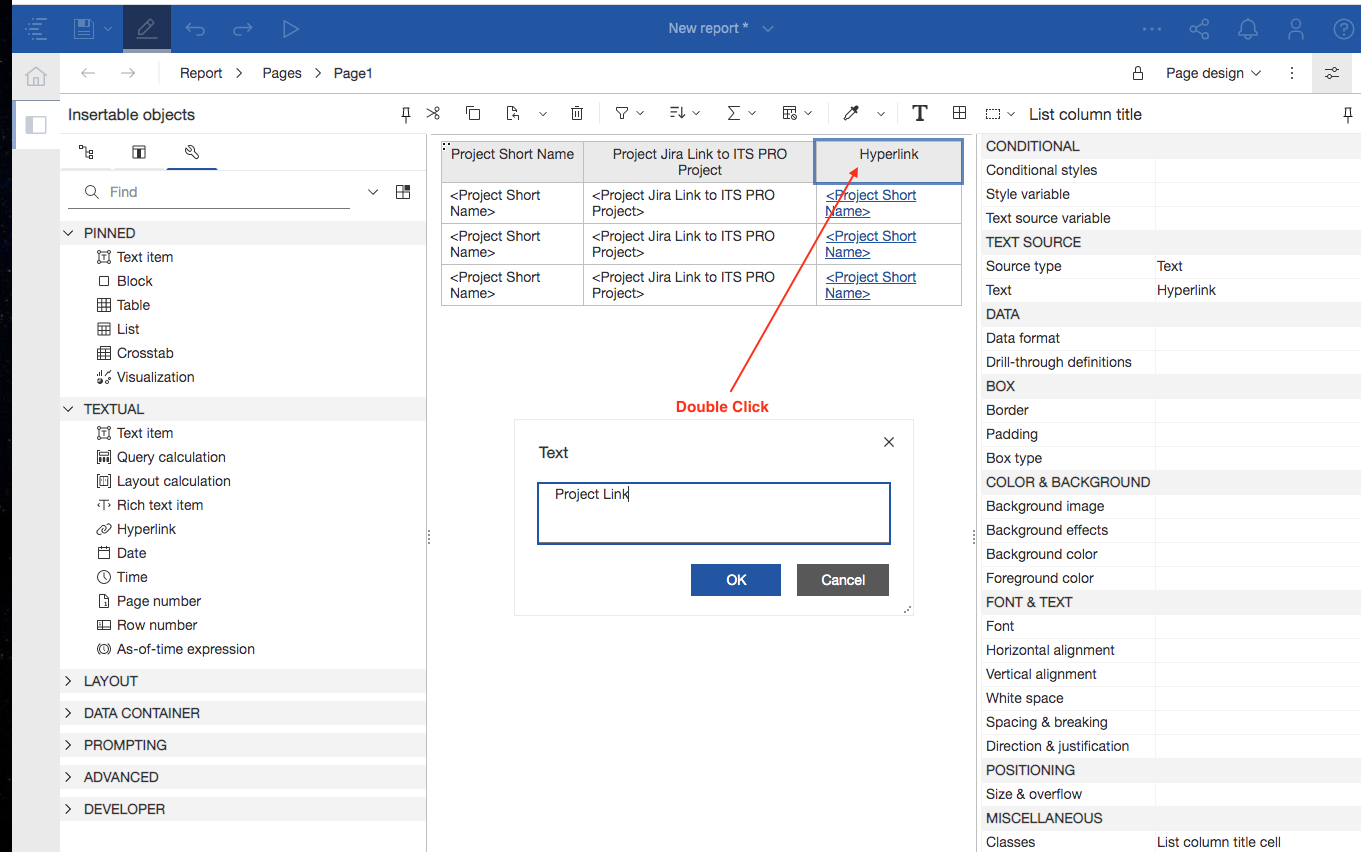Click the eyedropper pick up style icon
The width and height of the screenshot is (1361, 852).
(851, 114)
